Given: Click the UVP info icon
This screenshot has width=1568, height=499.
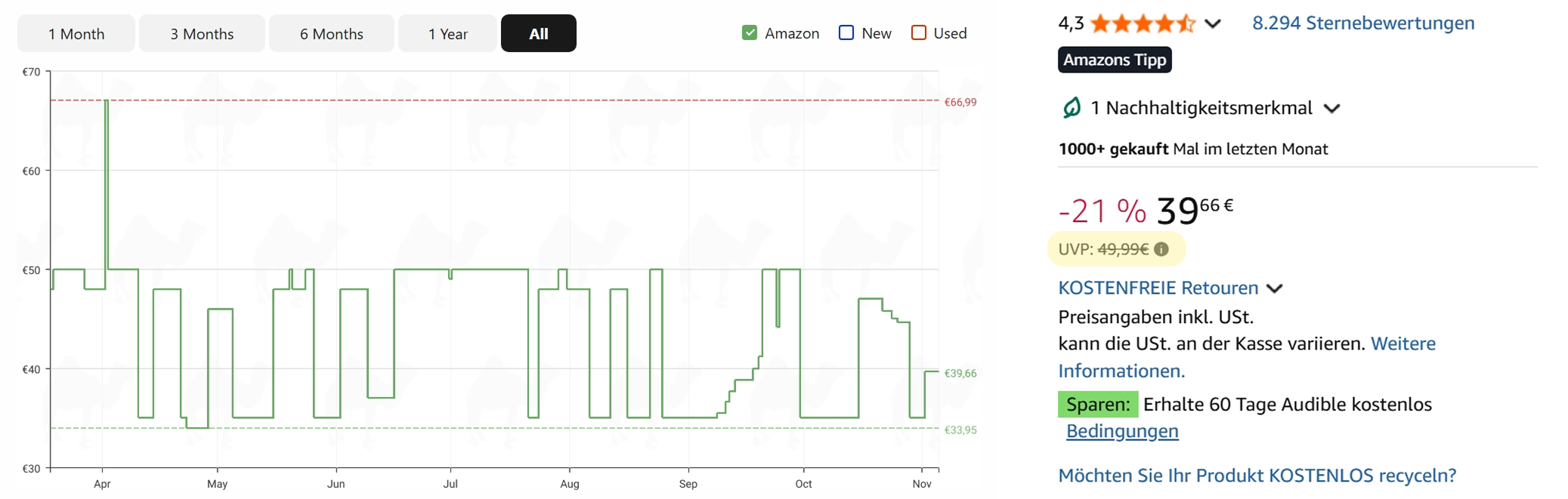Looking at the screenshot, I should tap(1161, 250).
